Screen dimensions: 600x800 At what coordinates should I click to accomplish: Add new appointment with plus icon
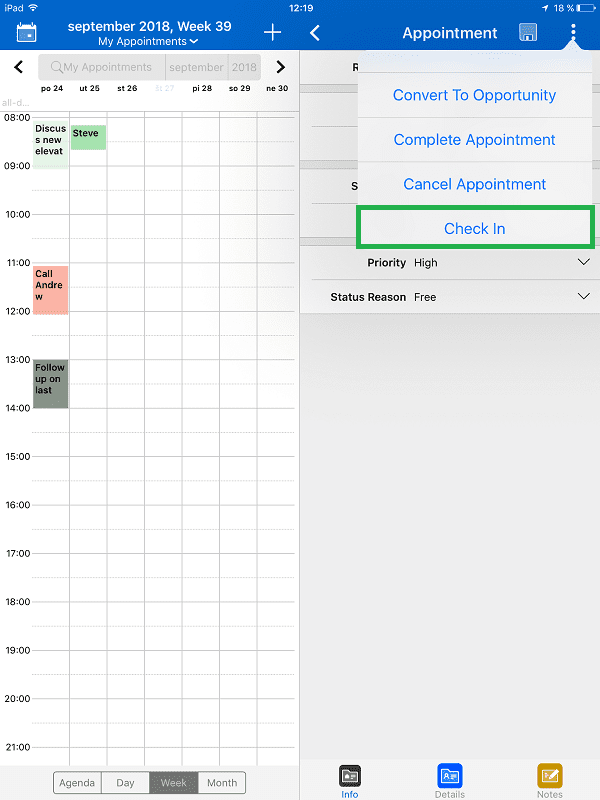tap(272, 33)
